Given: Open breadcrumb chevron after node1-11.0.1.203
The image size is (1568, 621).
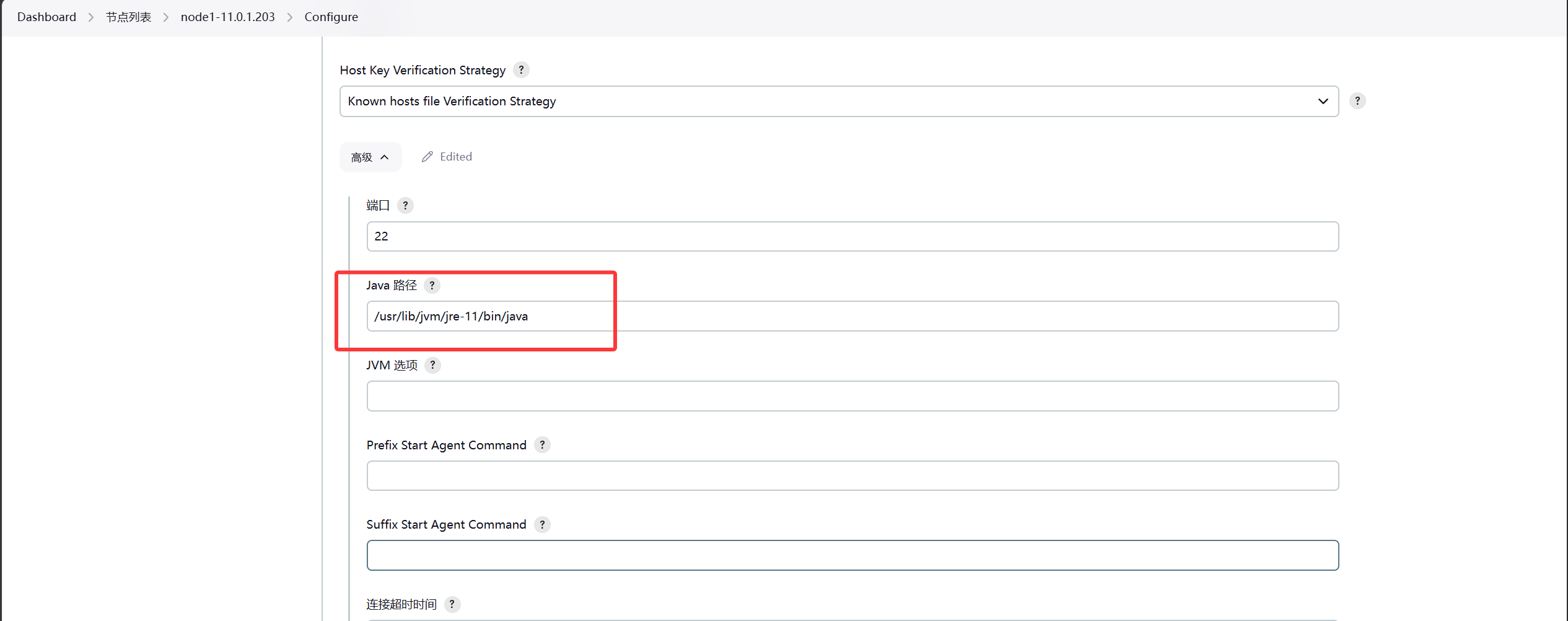Looking at the screenshot, I should point(289,17).
